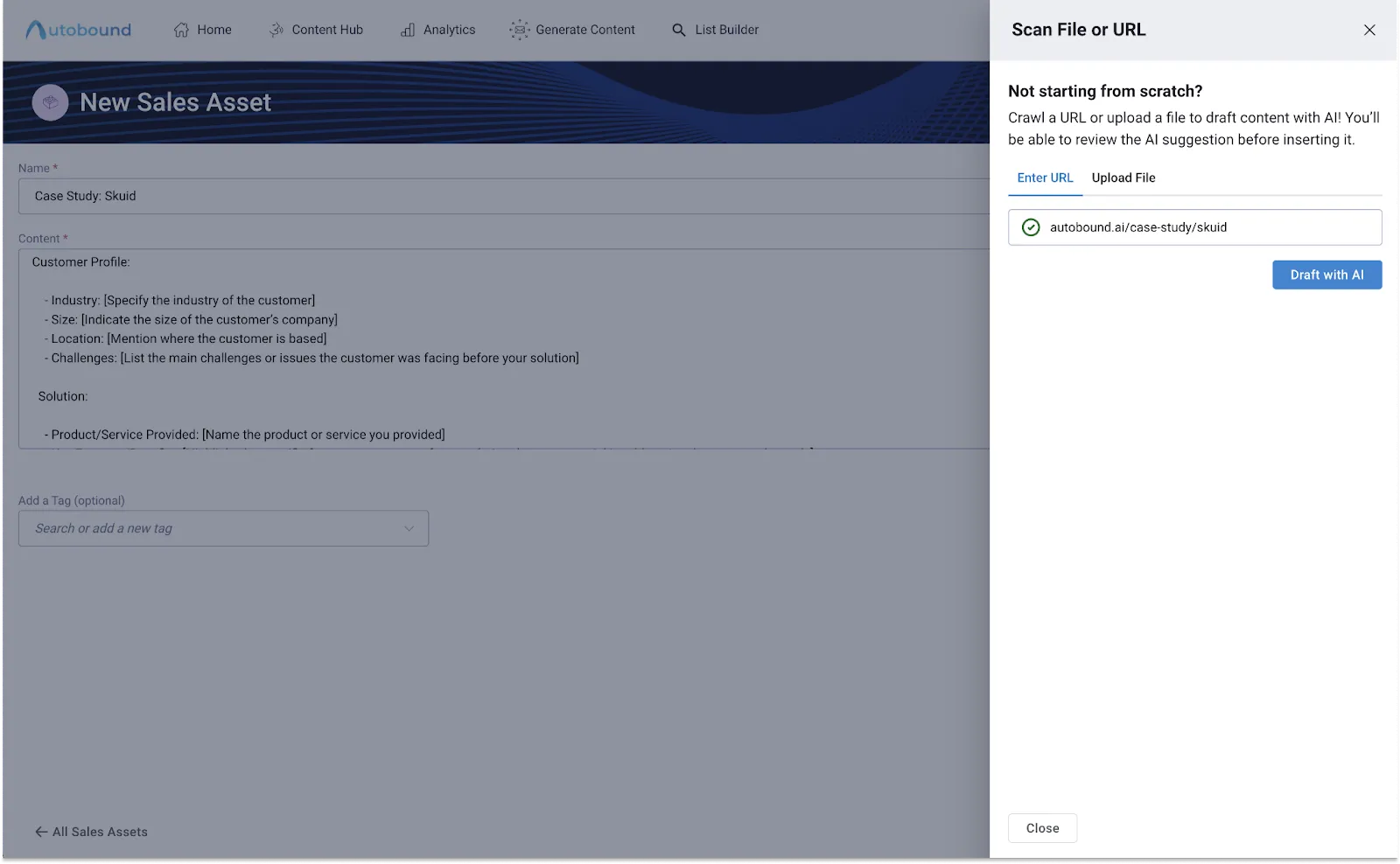The image size is (1400, 864).
Task: Click the '- Challenges:' content line
Action: pos(311,358)
